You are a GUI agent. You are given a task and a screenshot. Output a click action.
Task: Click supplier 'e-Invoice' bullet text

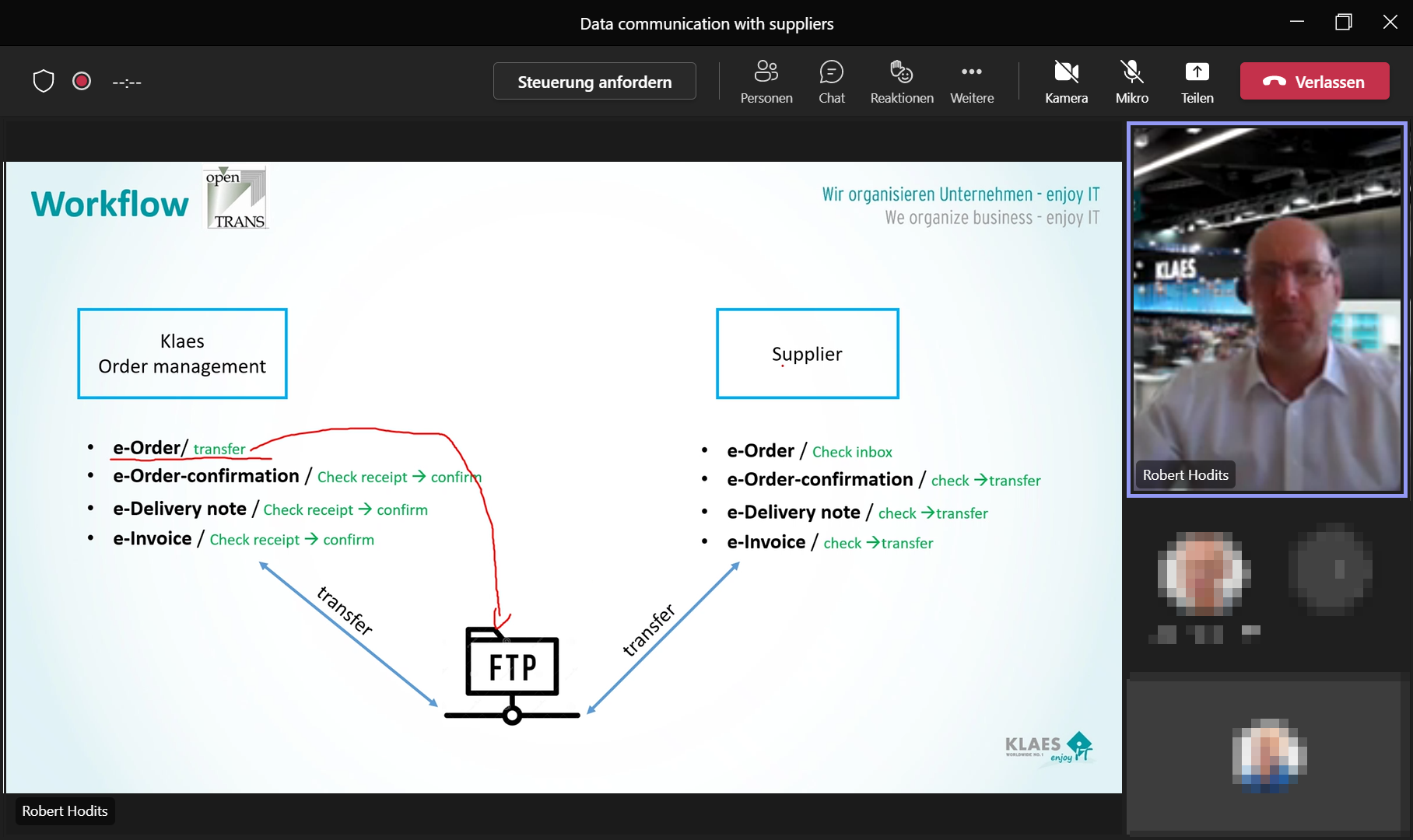pyautogui.click(x=766, y=542)
